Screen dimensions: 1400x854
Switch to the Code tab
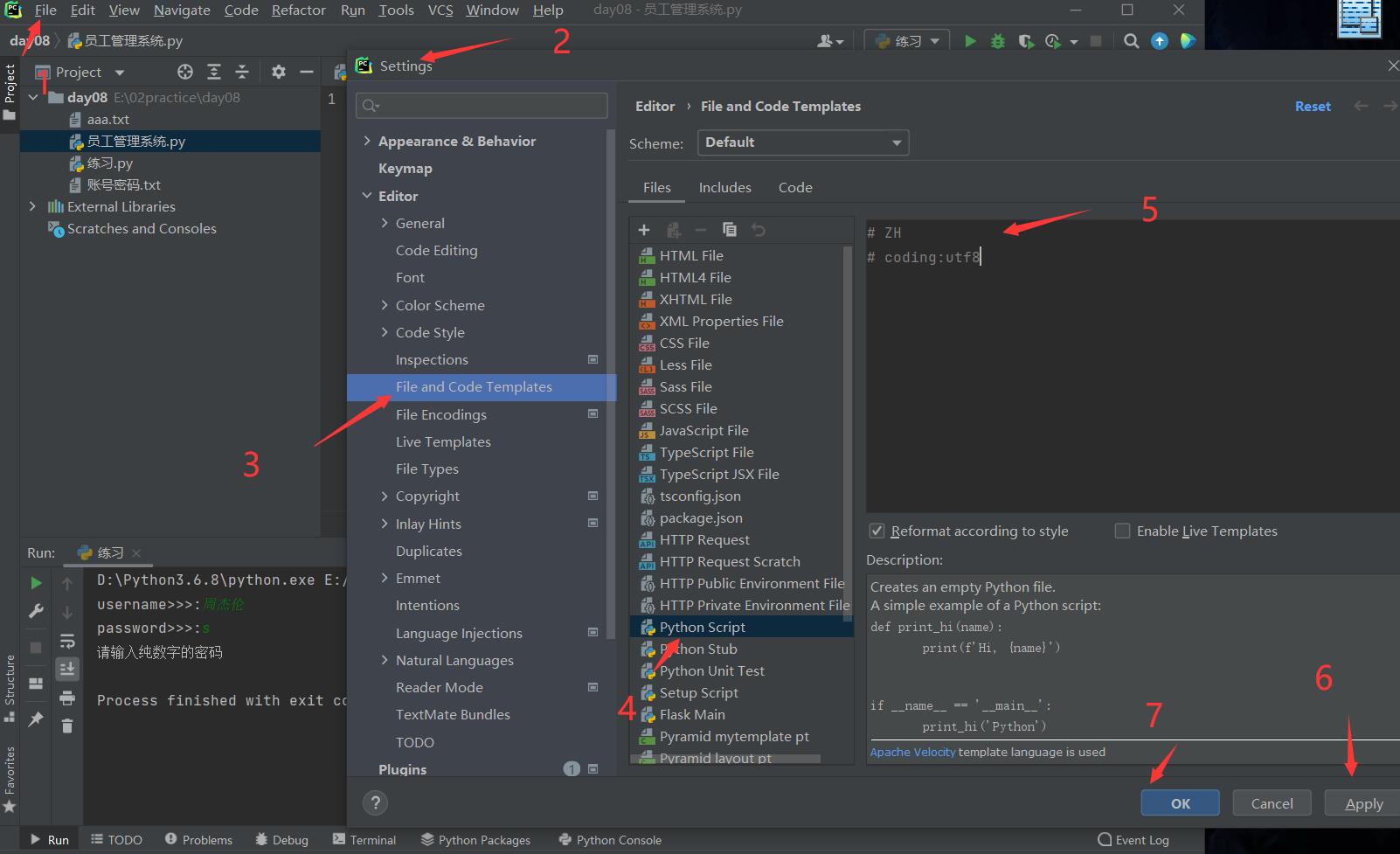coord(795,187)
